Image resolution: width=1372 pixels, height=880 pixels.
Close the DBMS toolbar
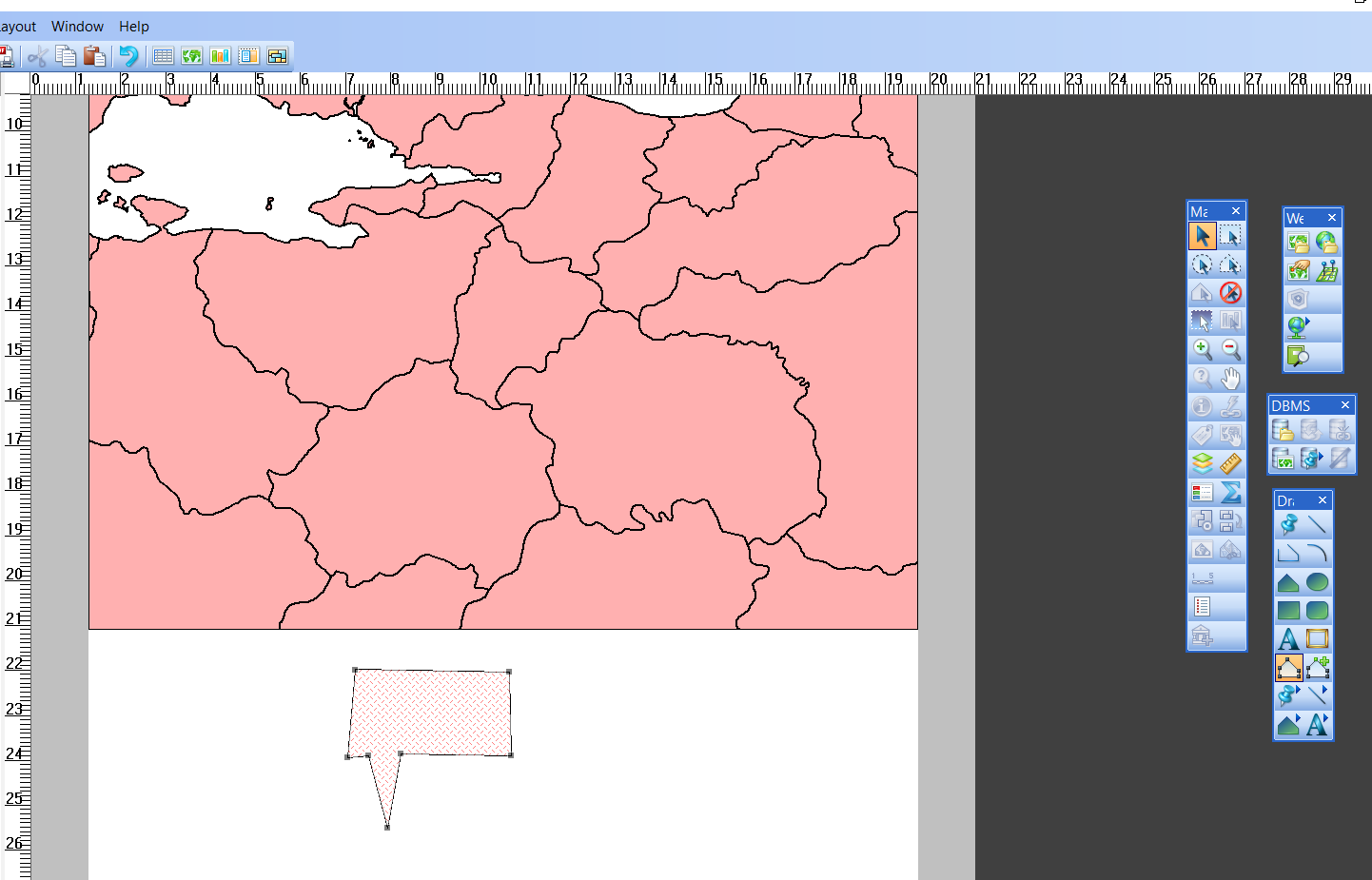point(1345,405)
